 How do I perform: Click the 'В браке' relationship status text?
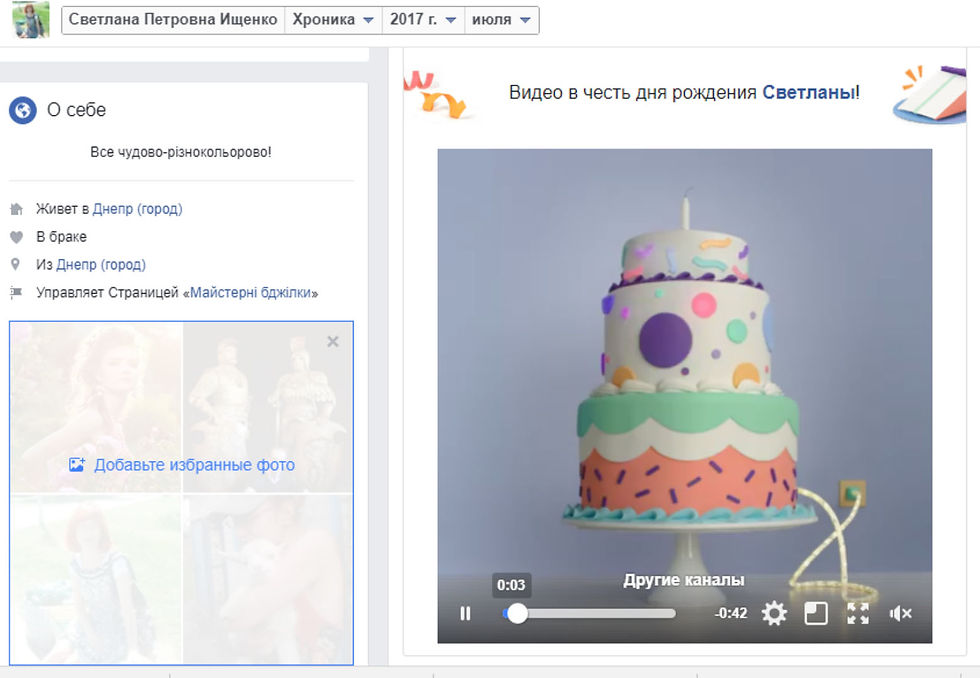[61, 237]
